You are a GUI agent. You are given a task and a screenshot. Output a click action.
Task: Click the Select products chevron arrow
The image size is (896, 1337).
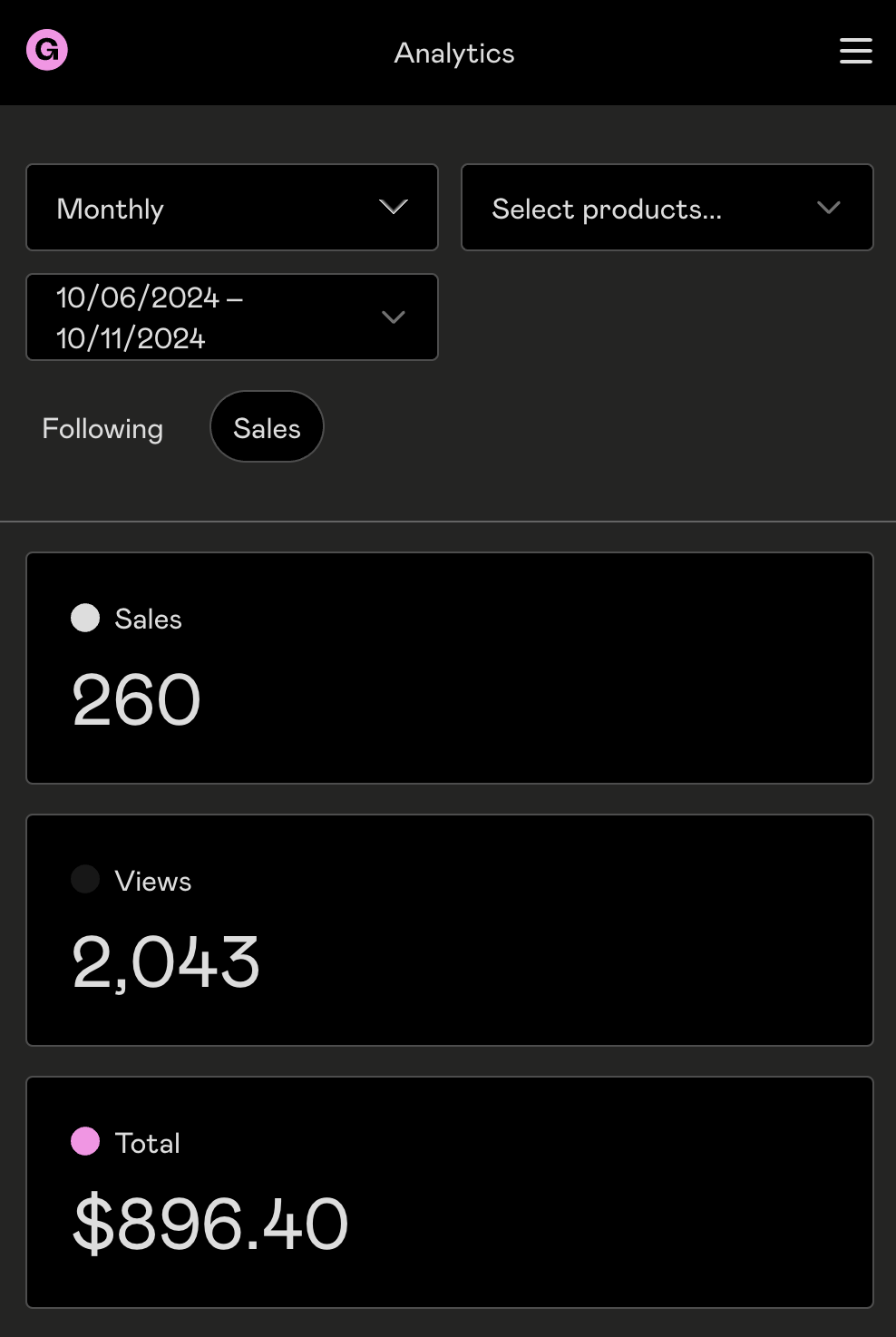[828, 208]
